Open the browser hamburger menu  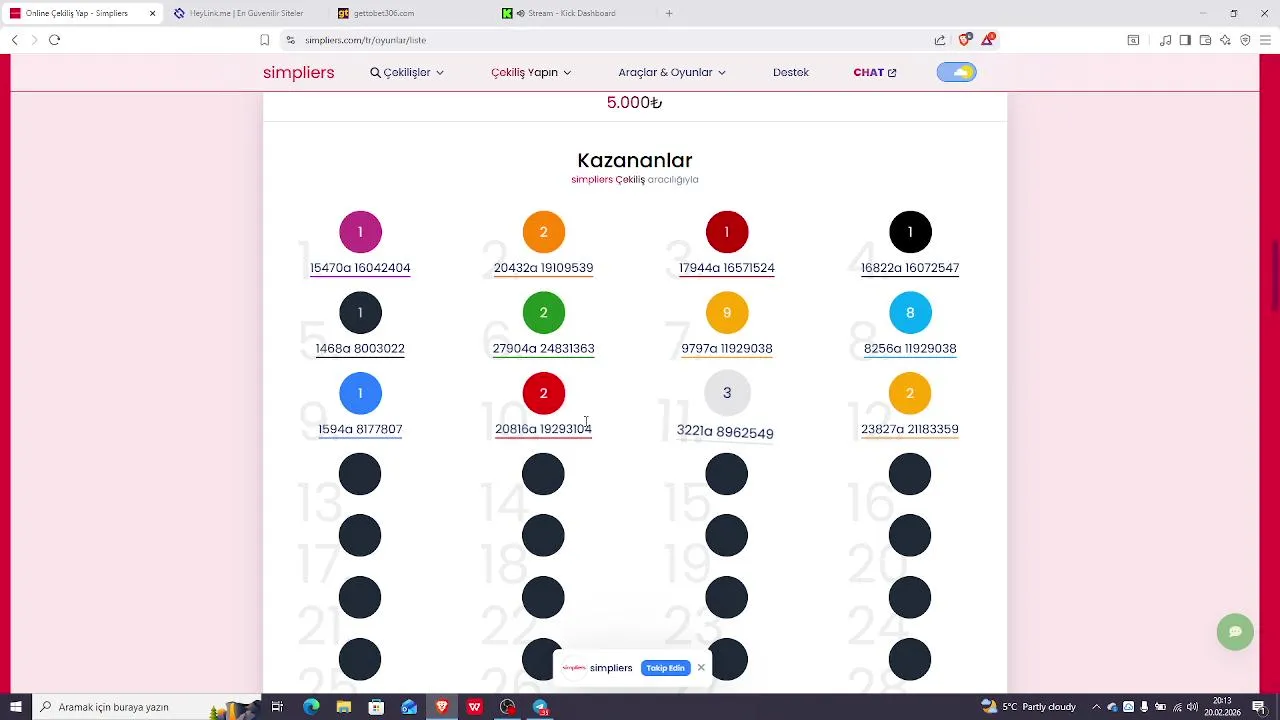click(1265, 40)
